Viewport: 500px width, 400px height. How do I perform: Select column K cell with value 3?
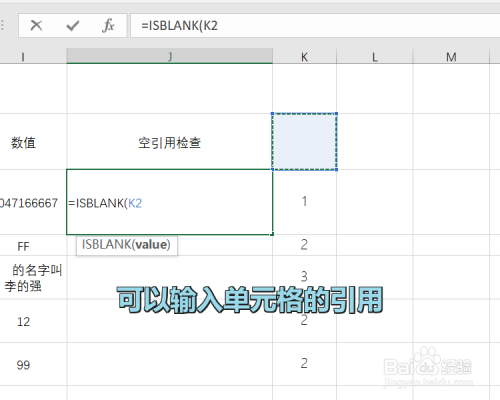pos(304,277)
